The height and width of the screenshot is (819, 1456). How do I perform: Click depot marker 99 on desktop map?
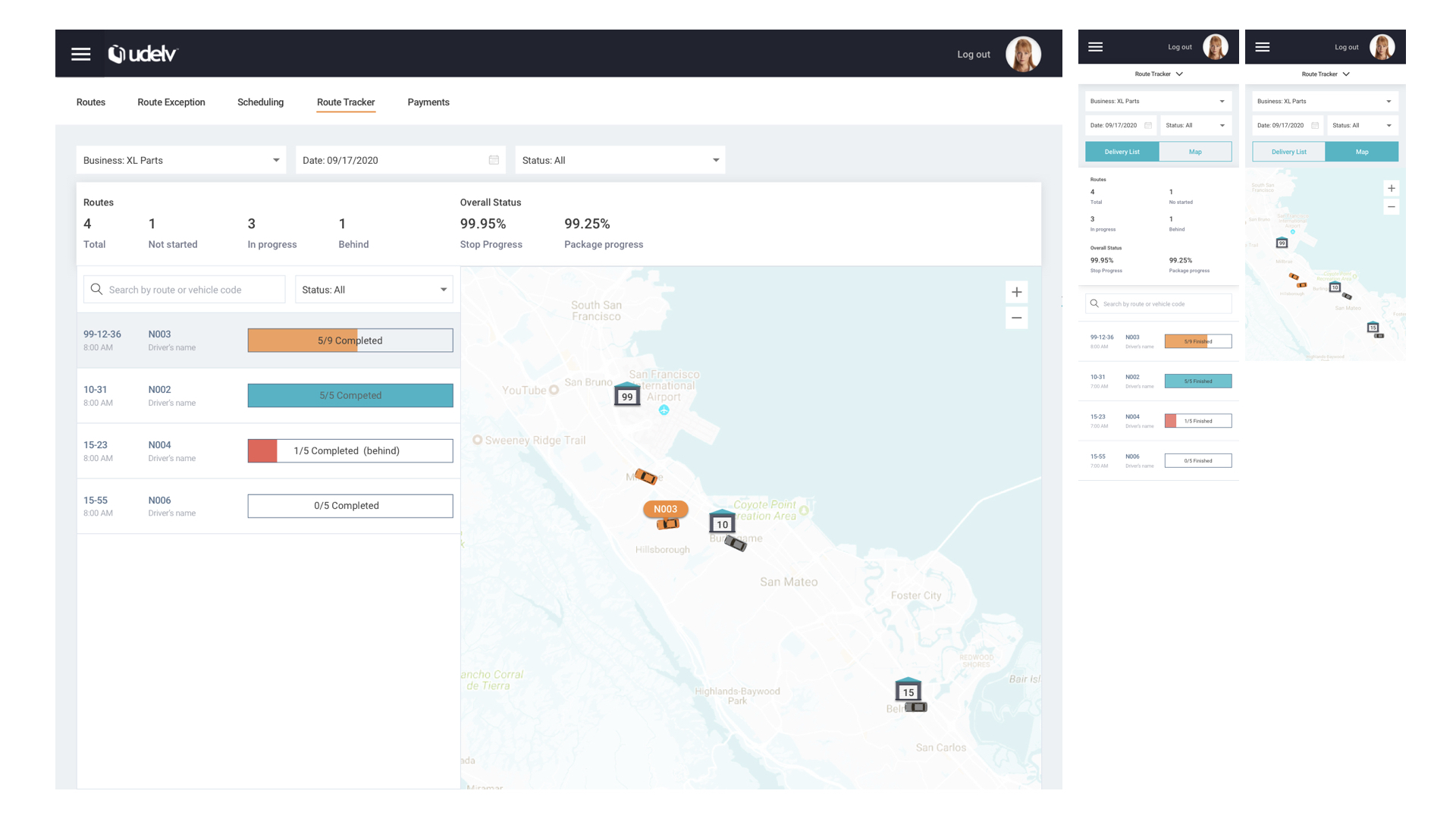[x=627, y=394]
